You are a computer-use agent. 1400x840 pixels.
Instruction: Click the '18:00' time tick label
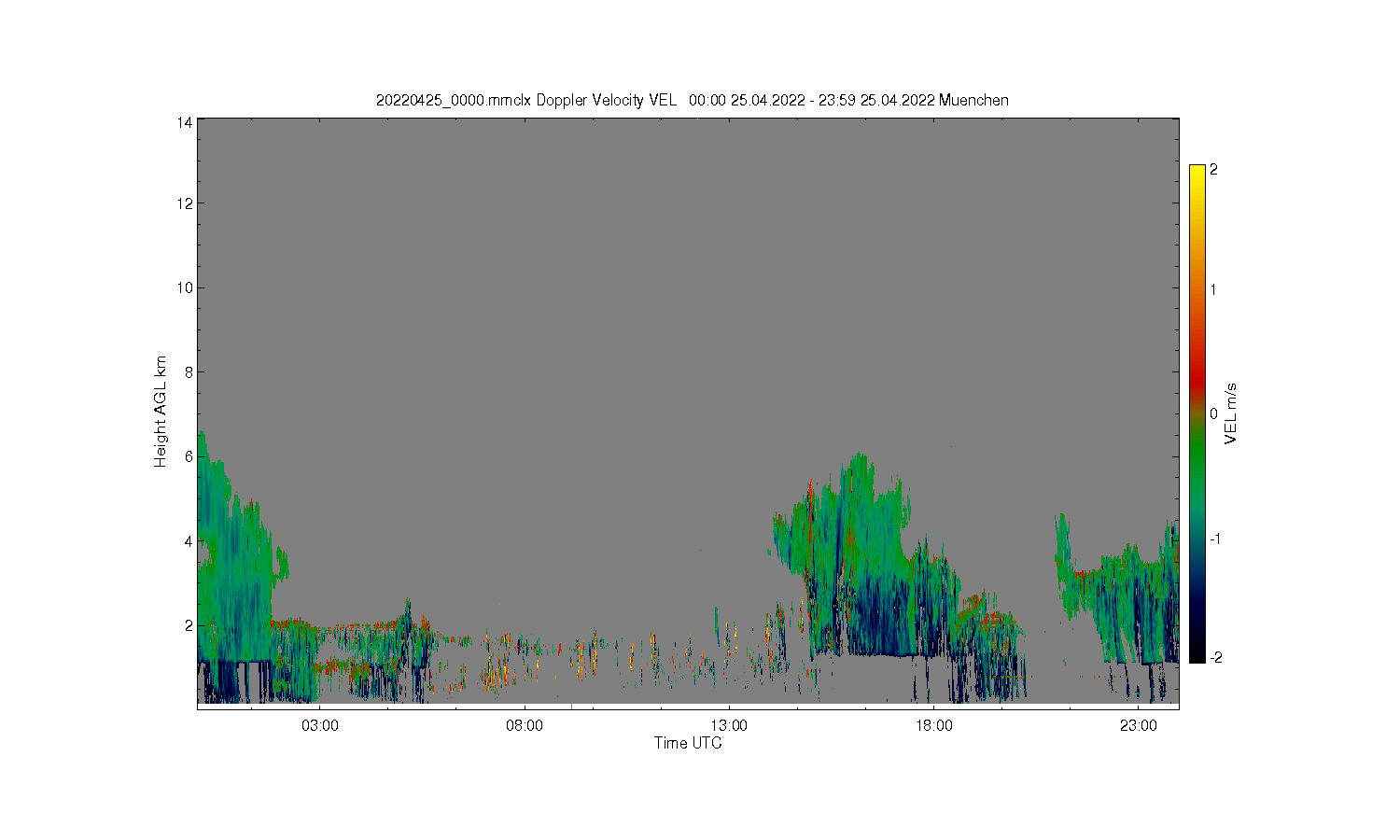933,726
